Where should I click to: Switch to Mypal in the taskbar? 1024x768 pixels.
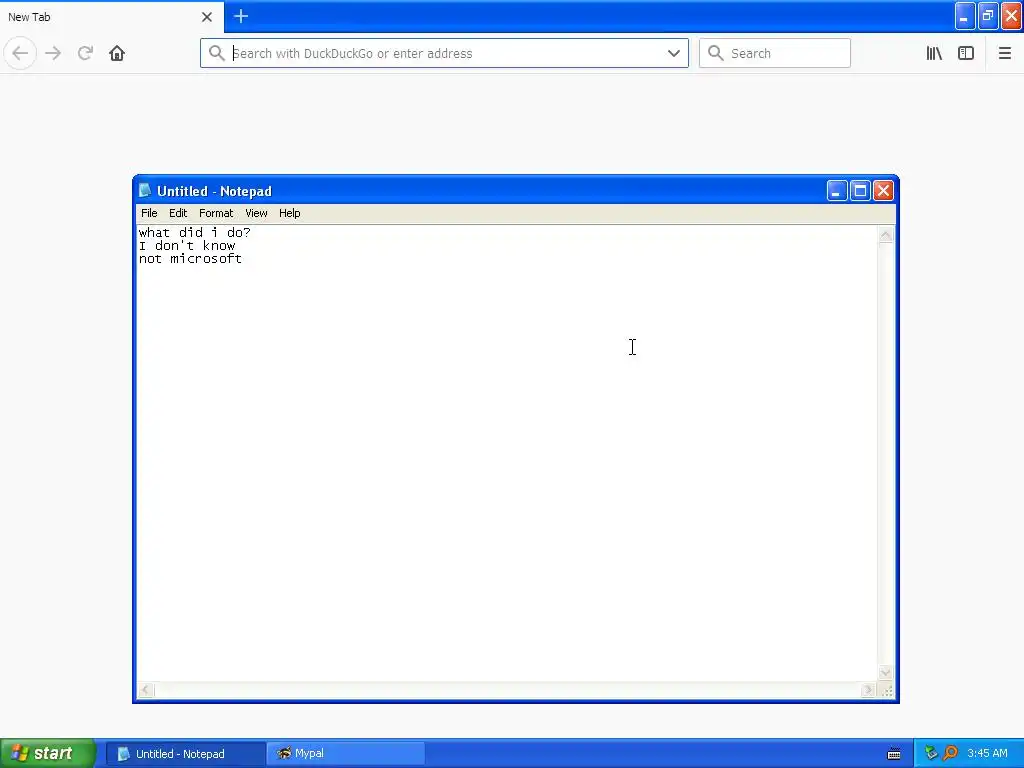pos(346,754)
